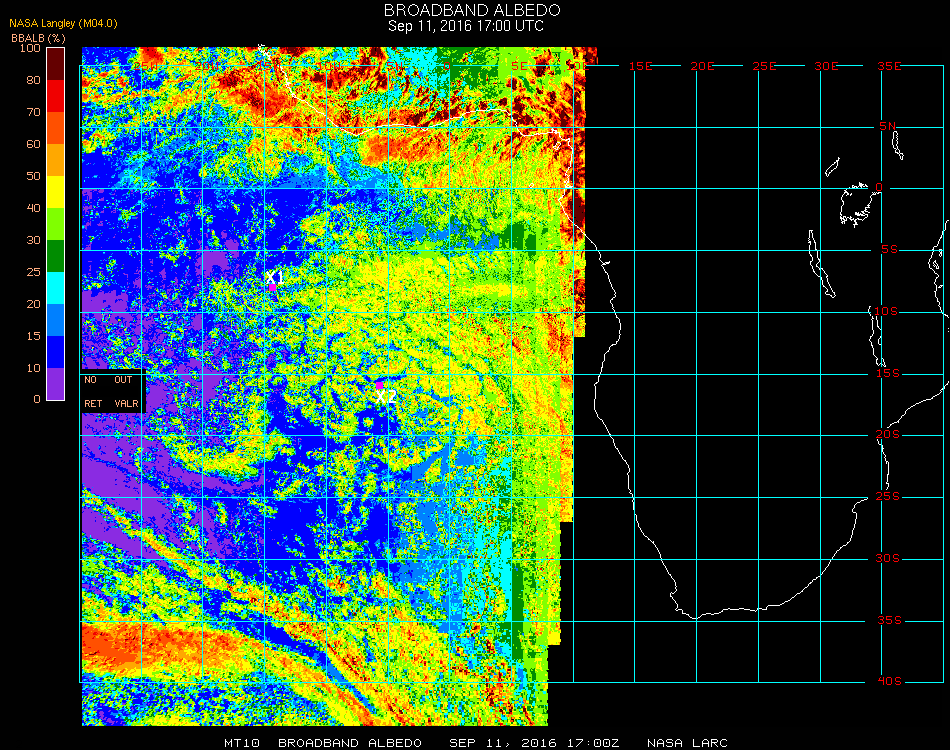
Task: Click the 10S latitude label
Action: 886,311
